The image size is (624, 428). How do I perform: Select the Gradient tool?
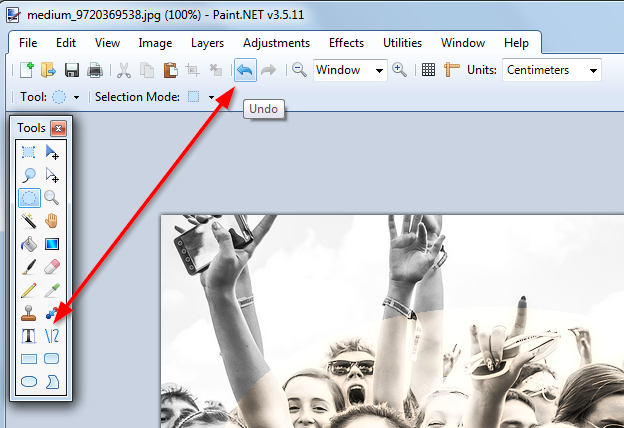pyautogui.click(x=52, y=244)
